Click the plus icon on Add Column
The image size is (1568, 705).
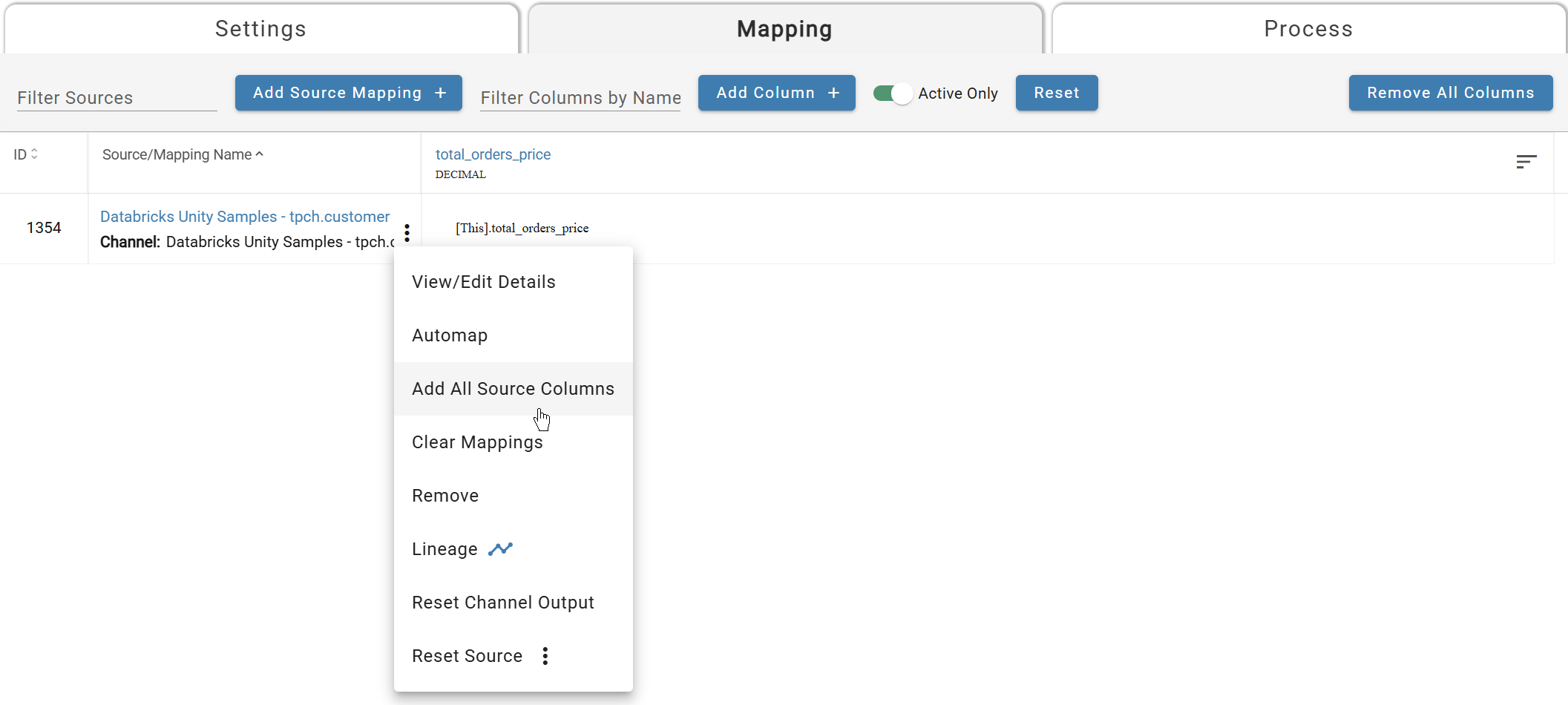(833, 93)
